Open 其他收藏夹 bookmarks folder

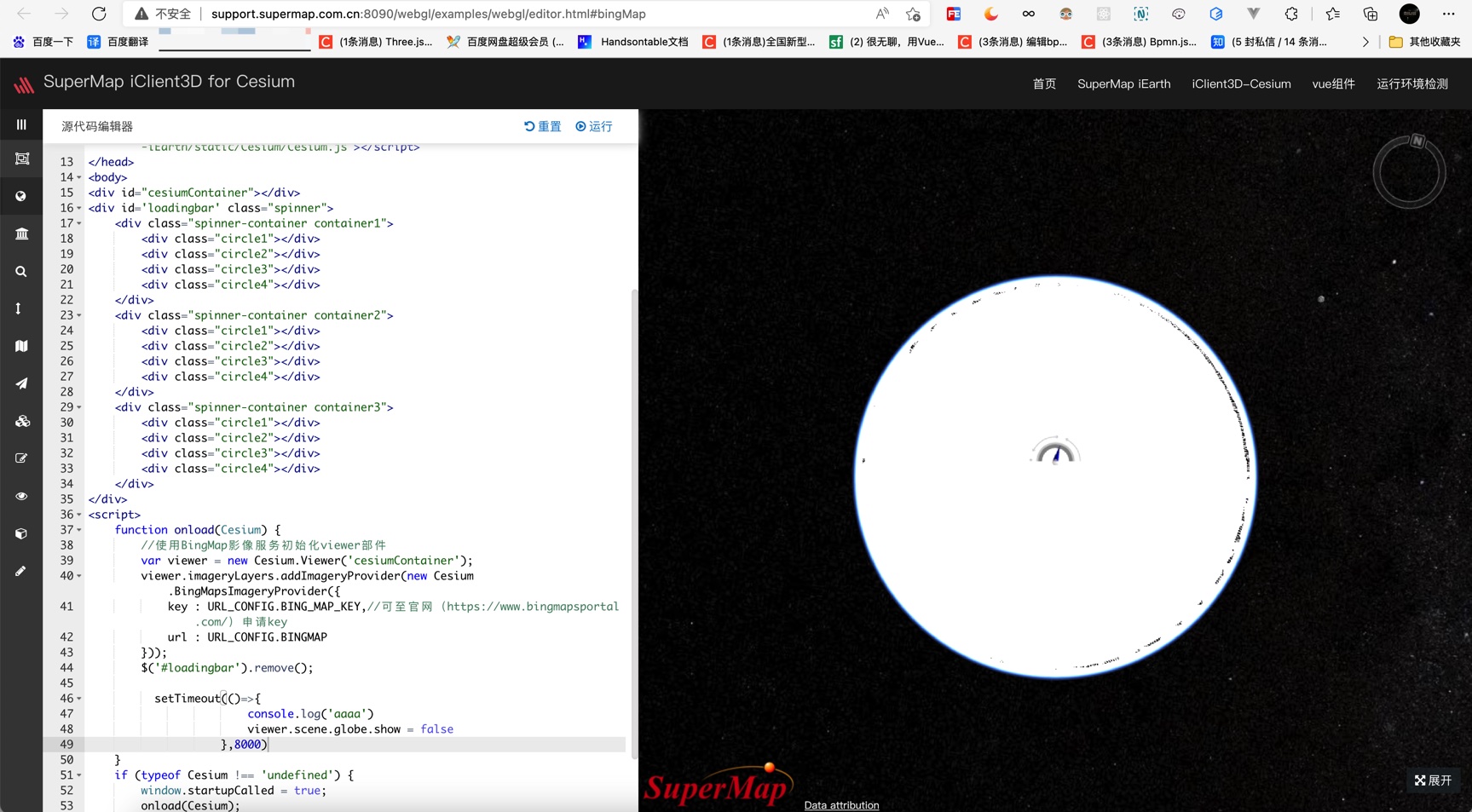tap(1424, 41)
